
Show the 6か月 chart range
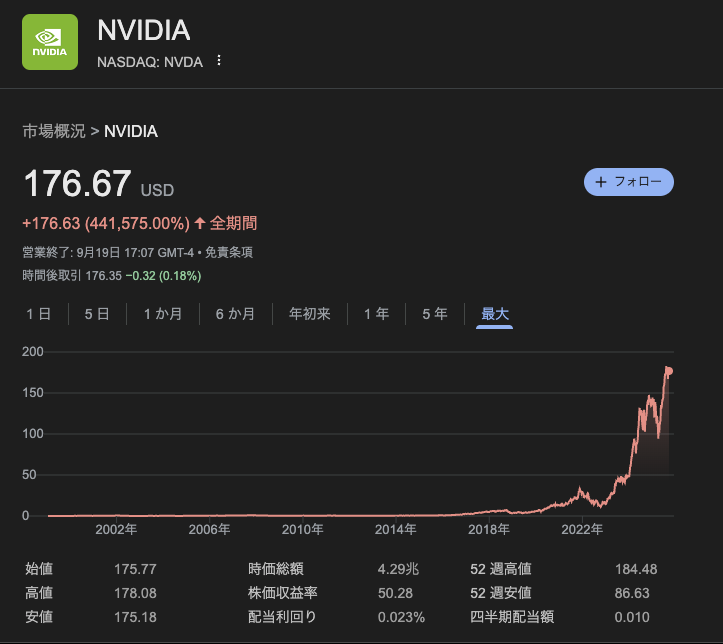coord(235,314)
